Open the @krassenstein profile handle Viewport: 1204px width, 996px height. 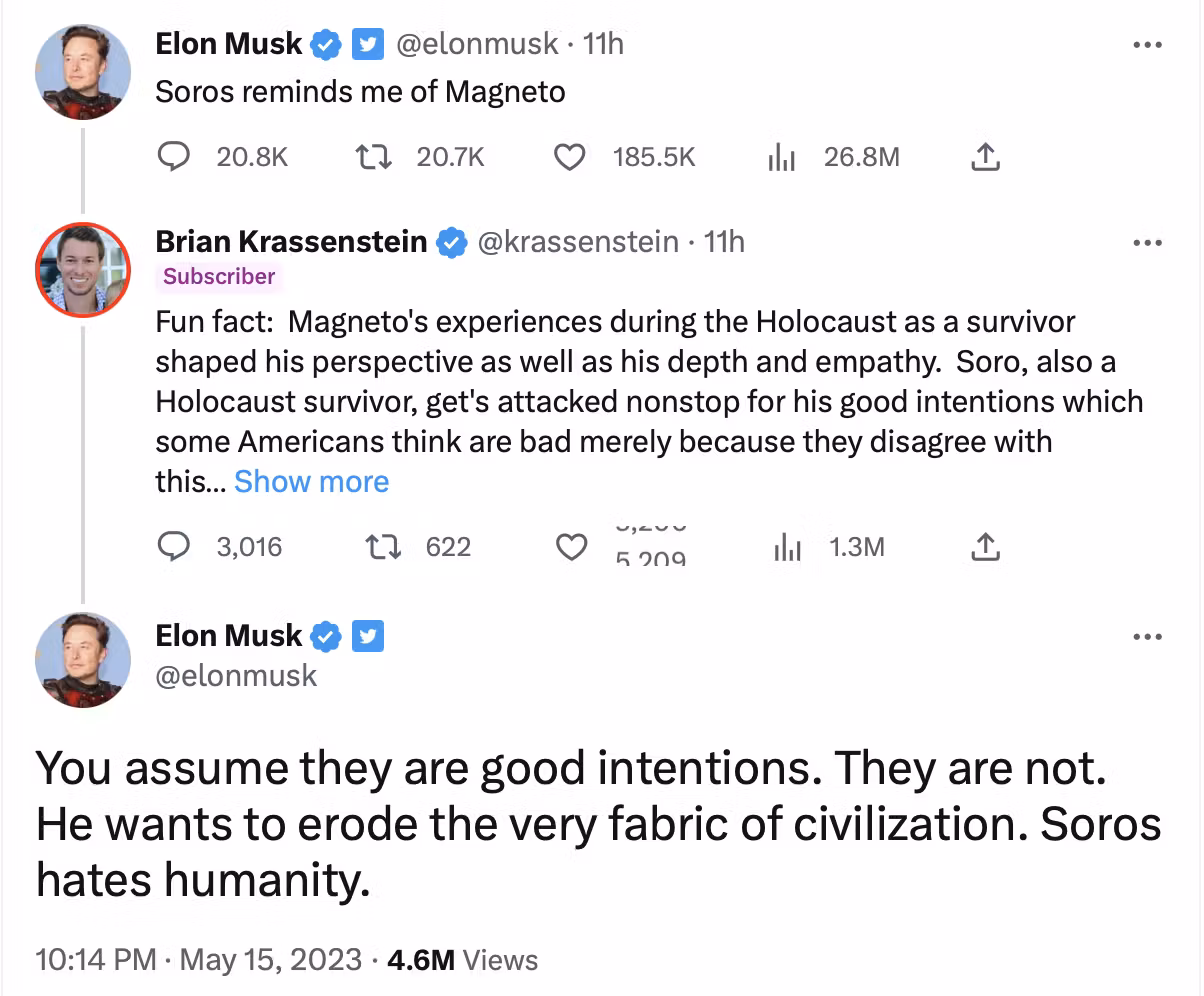(x=578, y=242)
